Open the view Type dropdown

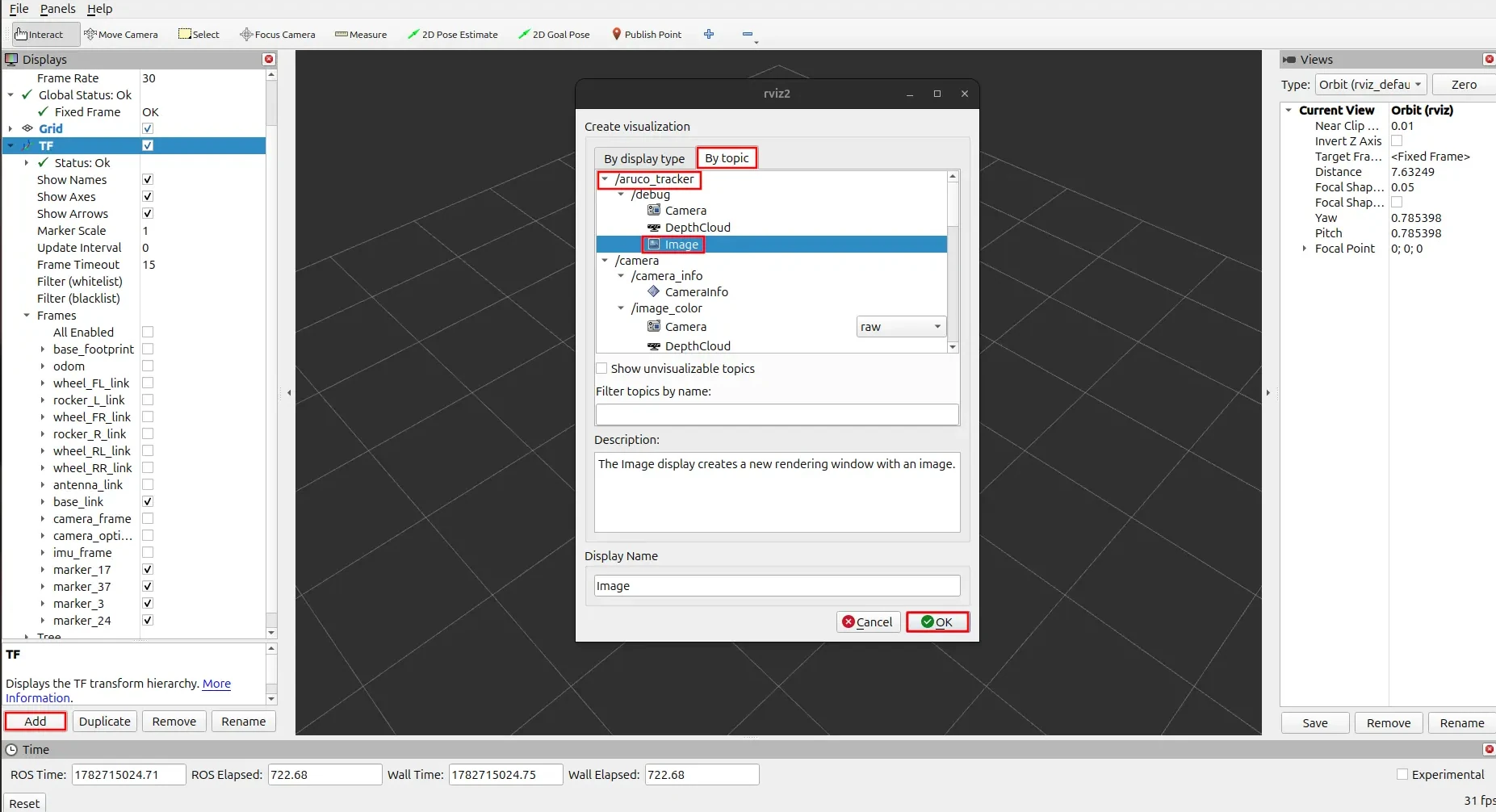click(x=1371, y=85)
